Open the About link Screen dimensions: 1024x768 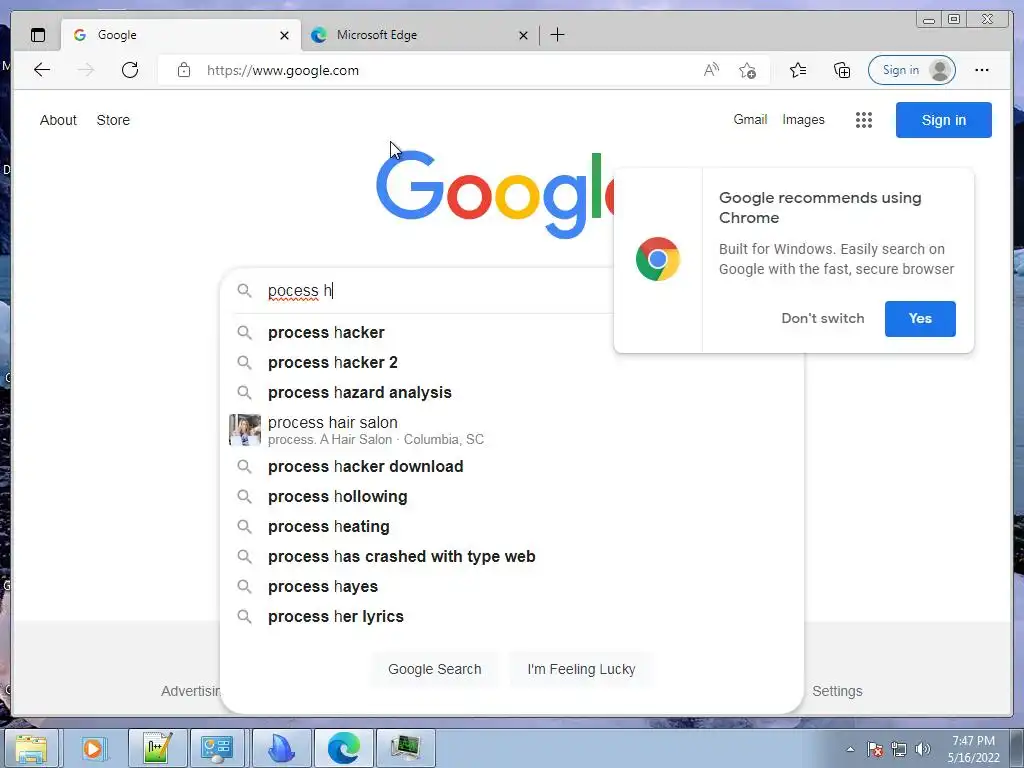[x=58, y=120]
